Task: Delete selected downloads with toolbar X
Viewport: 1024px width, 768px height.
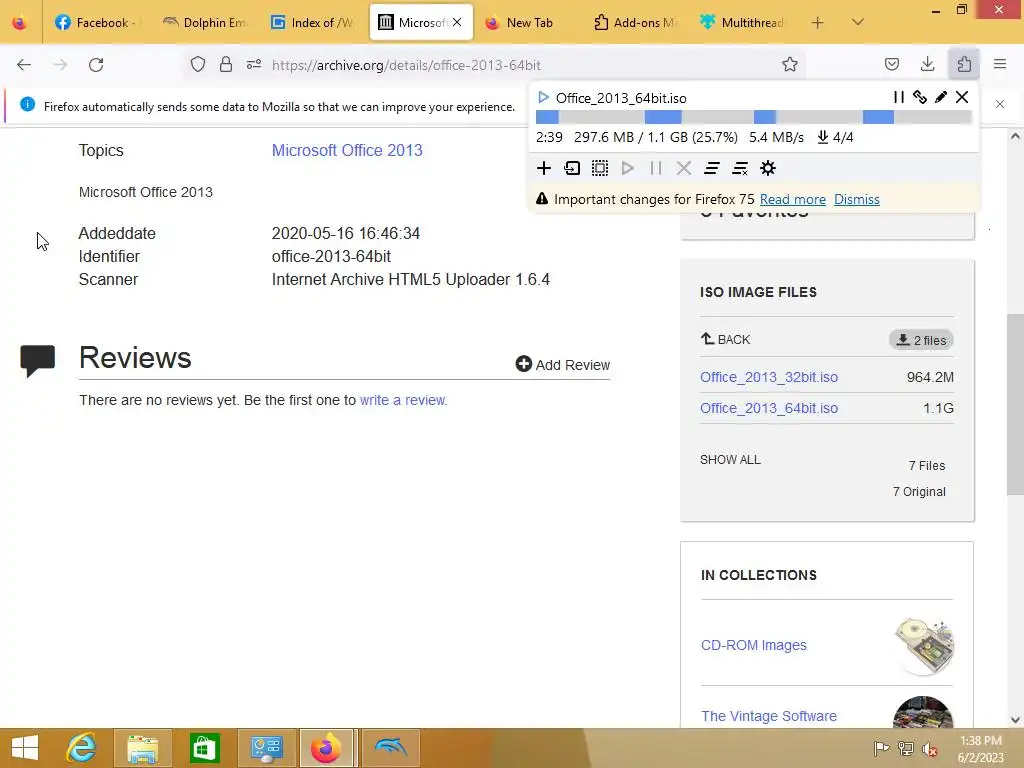Action: tap(684, 168)
